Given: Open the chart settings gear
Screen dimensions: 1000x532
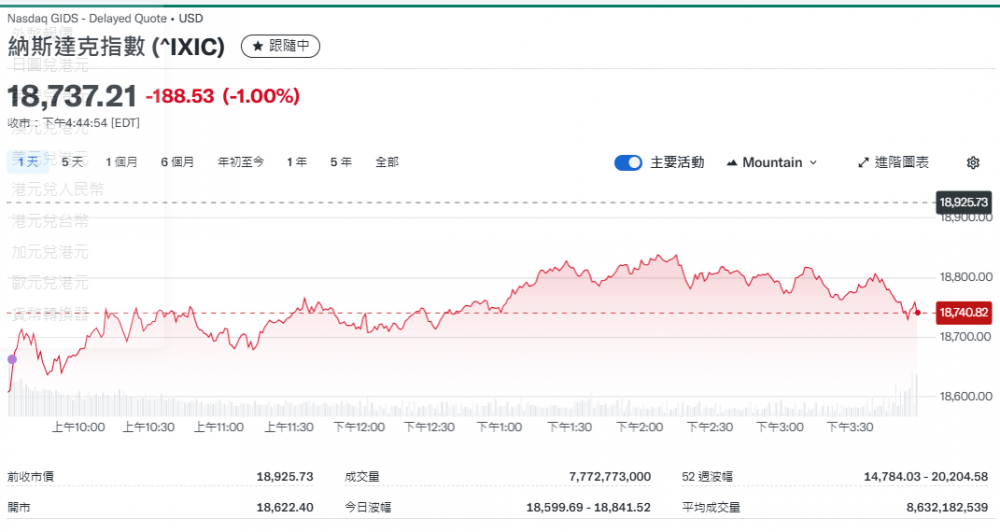Looking at the screenshot, I should [x=973, y=163].
